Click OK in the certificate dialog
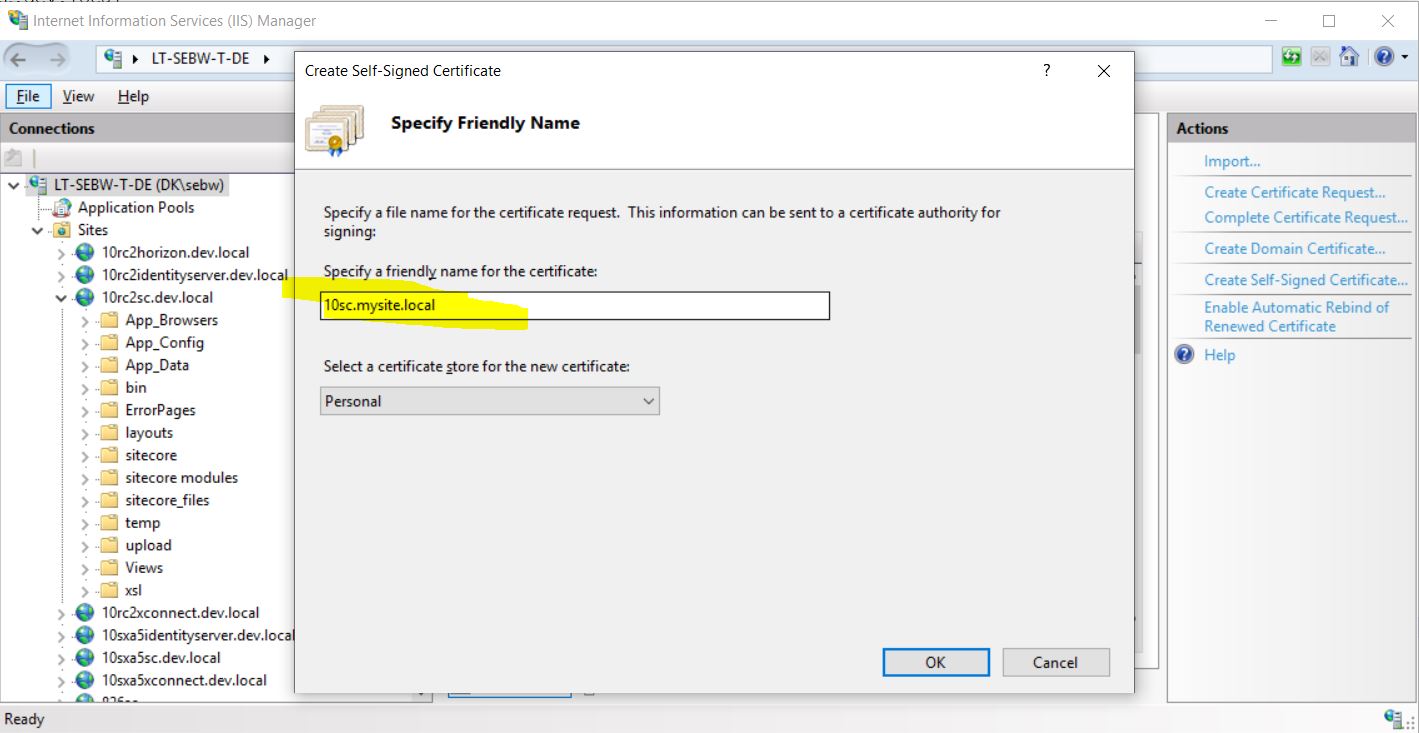 click(x=936, y=662)
